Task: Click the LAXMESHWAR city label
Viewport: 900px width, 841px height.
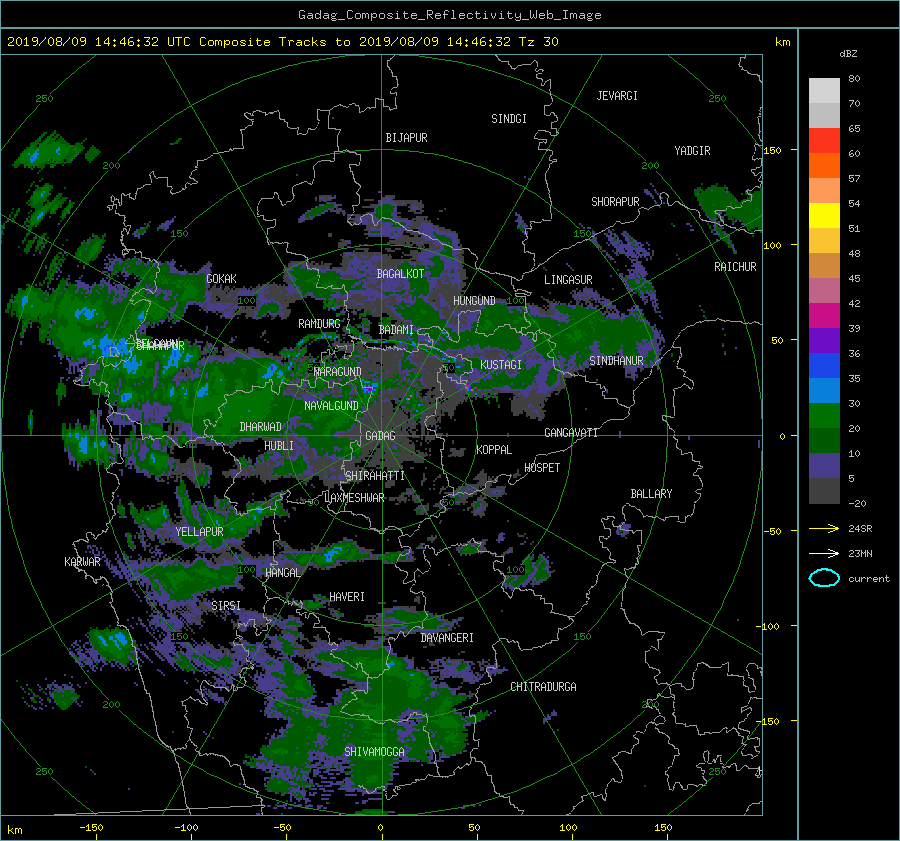Action: point(354,498)
